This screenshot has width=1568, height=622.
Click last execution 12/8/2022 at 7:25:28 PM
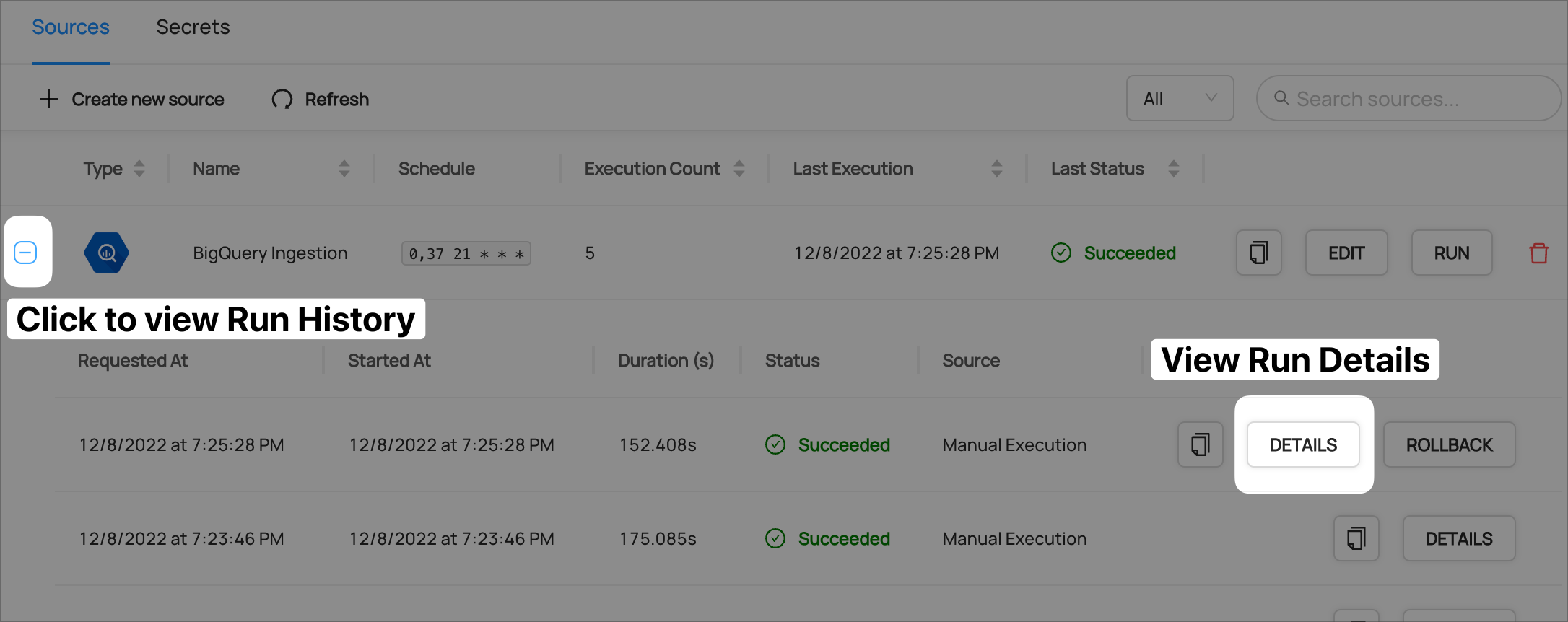(x=897, y=253)
